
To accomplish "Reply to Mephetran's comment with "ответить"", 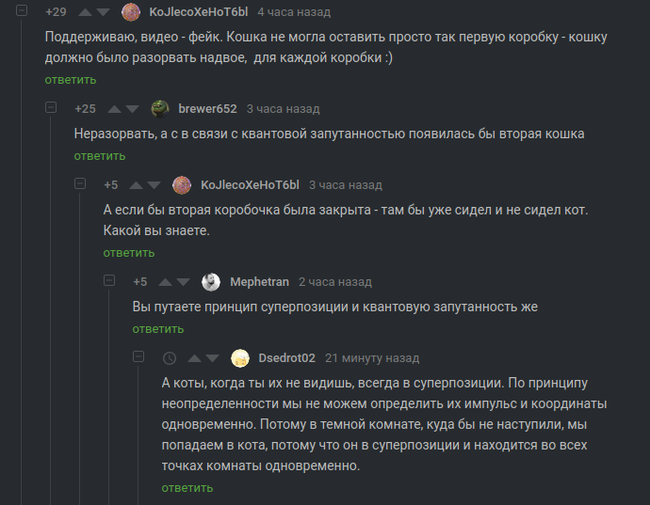I will point(158,329).
